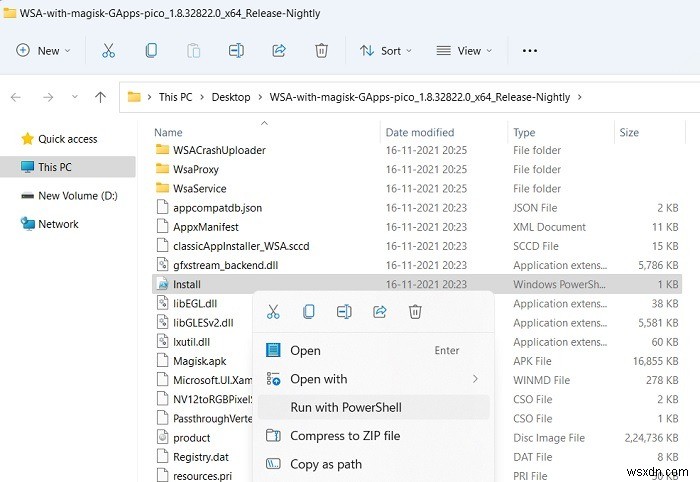Click the Delete trash icon in the toolbar
The image size is (700, 482).
tap(321, 50)
